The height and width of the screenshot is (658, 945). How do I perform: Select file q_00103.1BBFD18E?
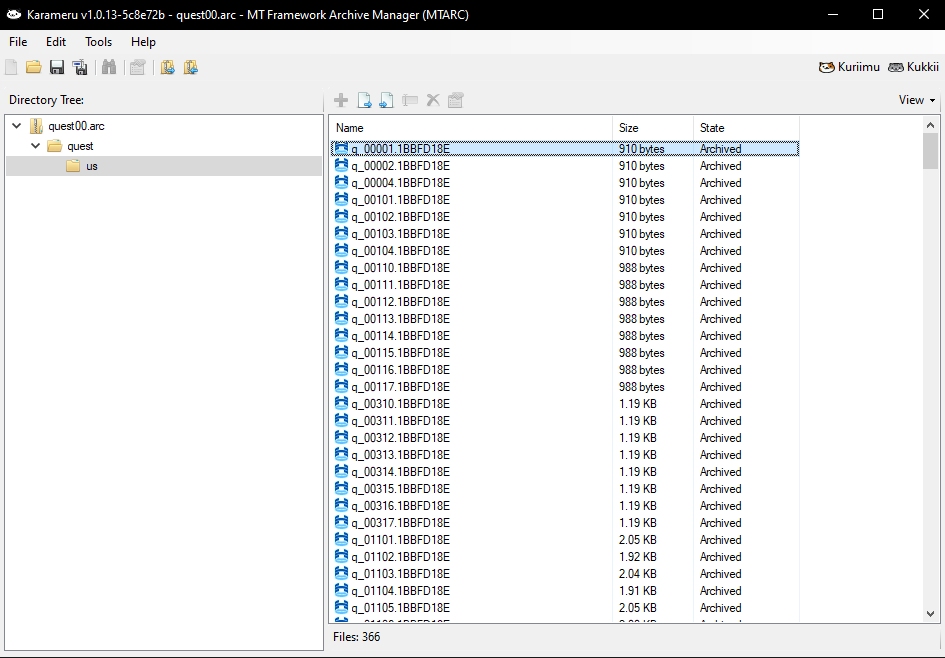pyautogui.click(x=565, y=234)
